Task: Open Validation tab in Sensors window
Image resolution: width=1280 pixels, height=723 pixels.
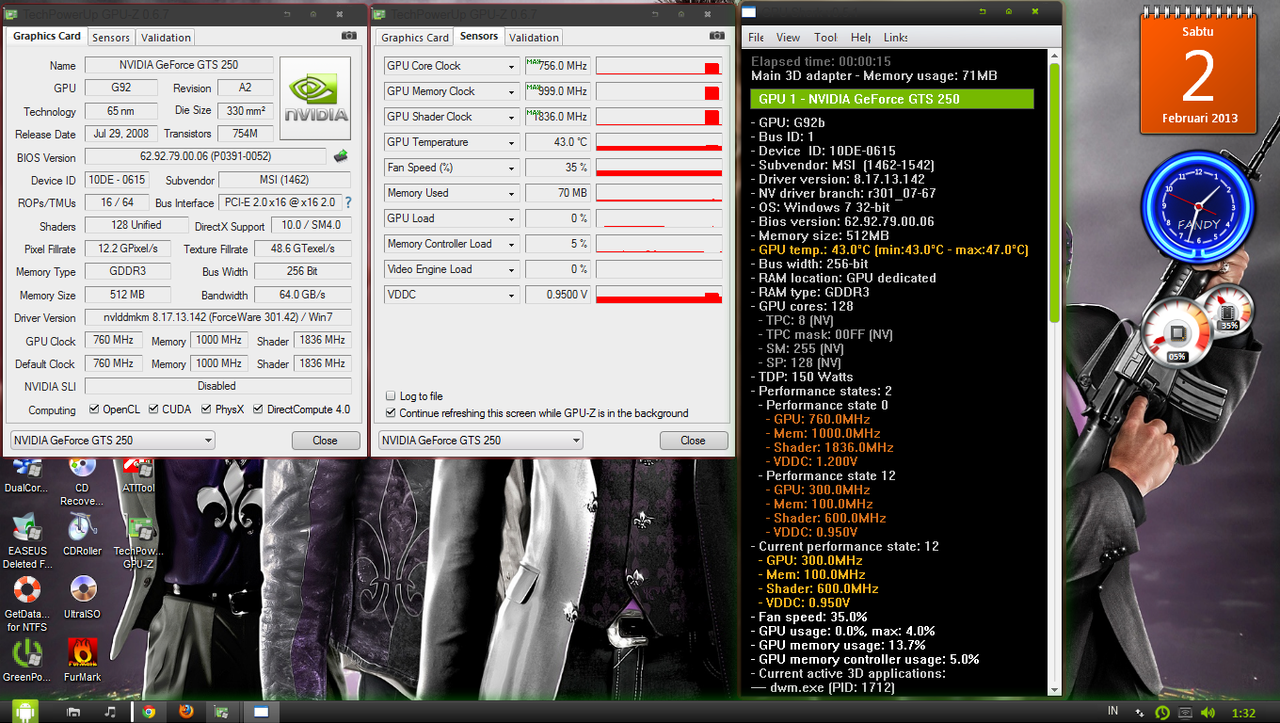Action: [x=534, y=37]
